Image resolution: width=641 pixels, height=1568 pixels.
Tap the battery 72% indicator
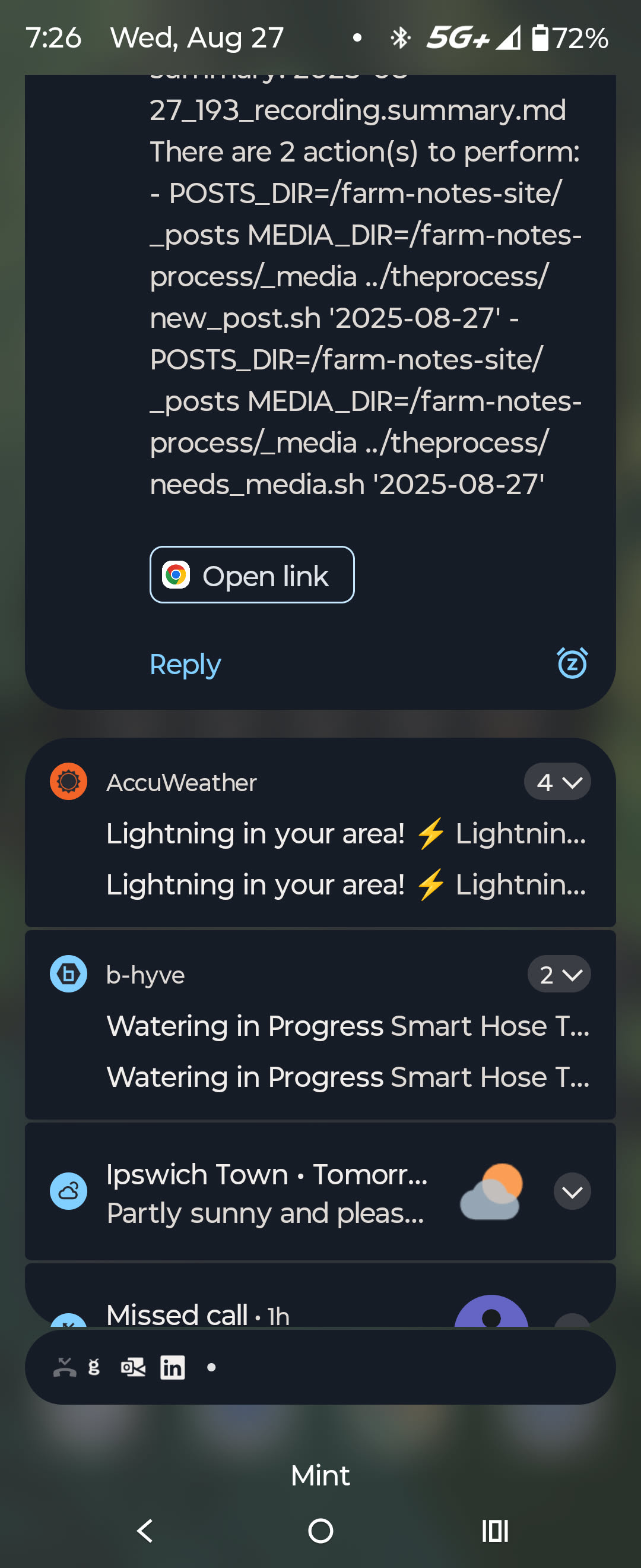(x=570, y=39)
